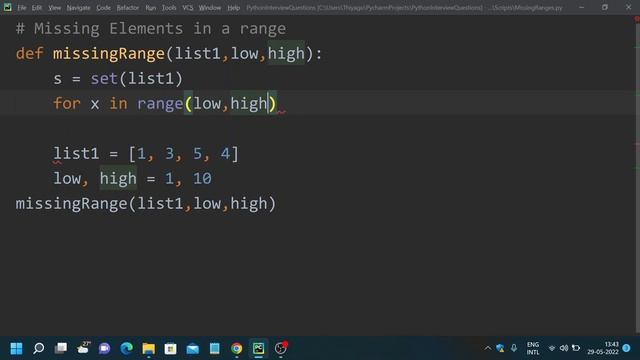Open the clock showing 13:43 29-05-2022
The width and height of the screenshot is (640, 360).
coord(603,348)
